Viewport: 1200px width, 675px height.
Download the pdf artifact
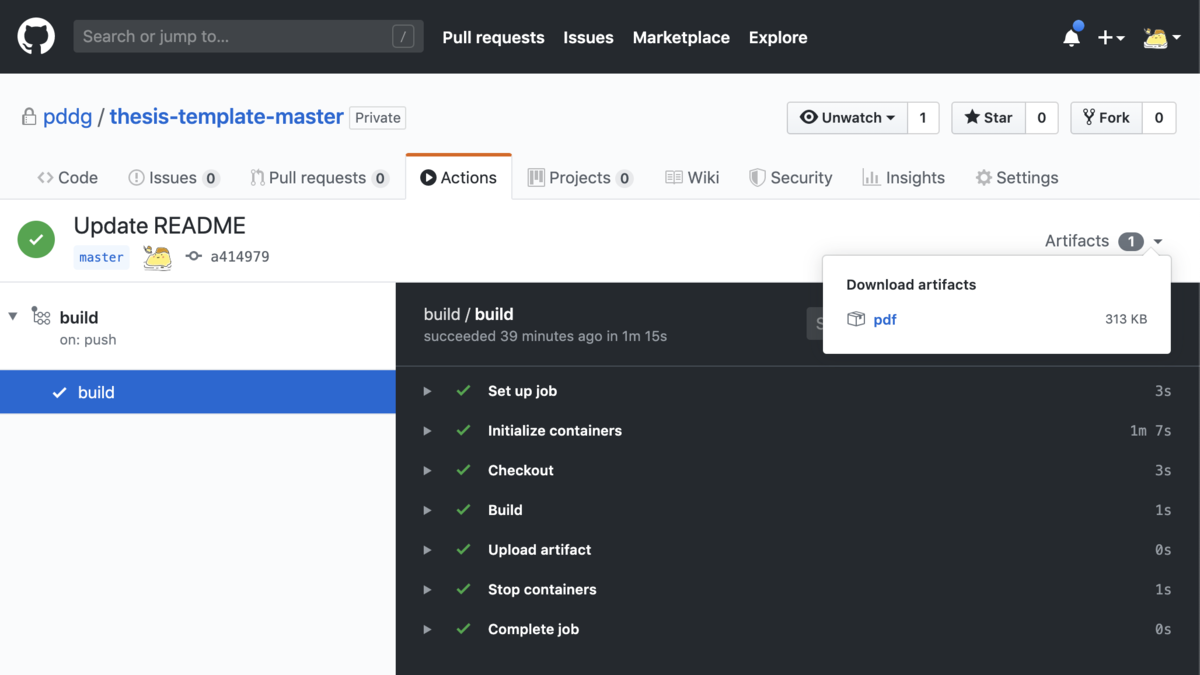[x=885, y=319]
